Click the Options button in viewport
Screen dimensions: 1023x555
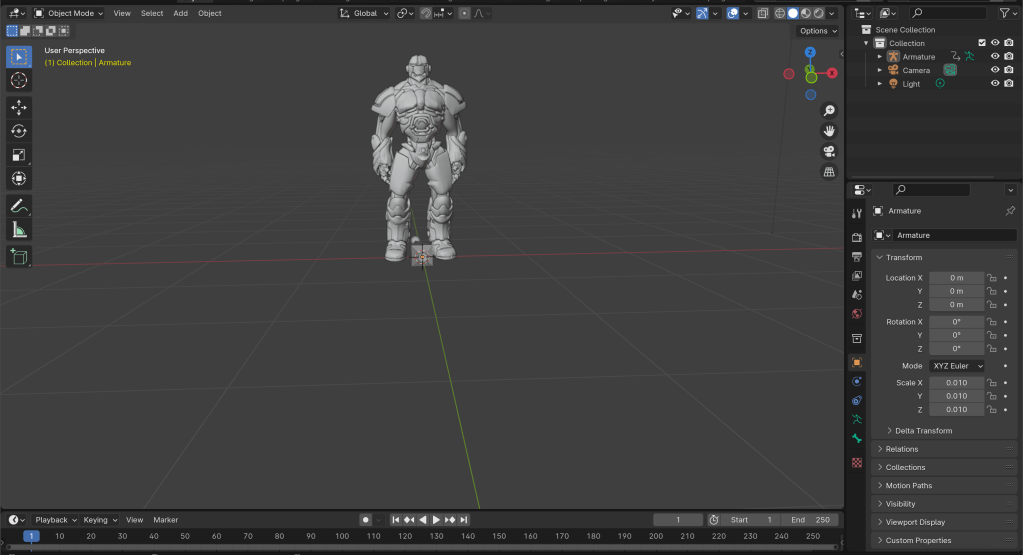click(817, 31)
